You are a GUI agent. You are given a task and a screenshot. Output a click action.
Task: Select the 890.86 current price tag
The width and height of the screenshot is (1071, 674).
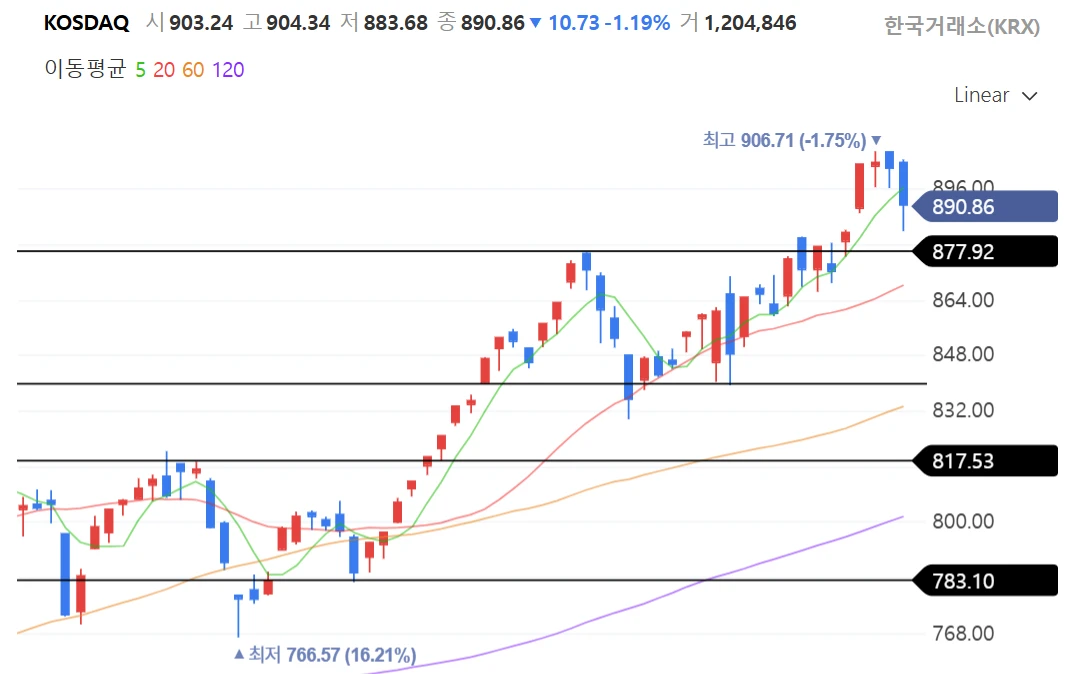pyautogui.click(x=985, y=207)
